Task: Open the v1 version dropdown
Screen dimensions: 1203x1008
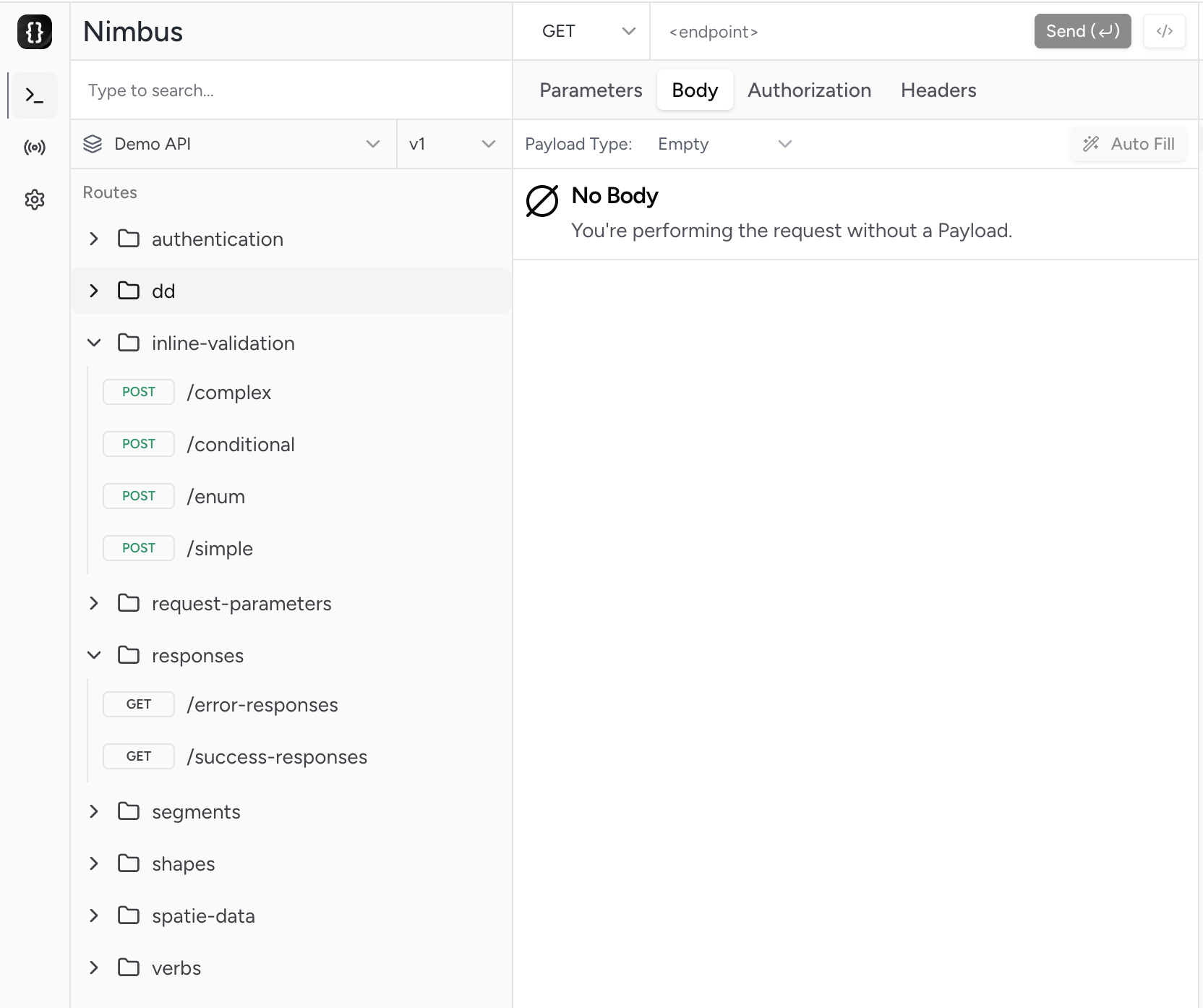Action: pos(453,144)
